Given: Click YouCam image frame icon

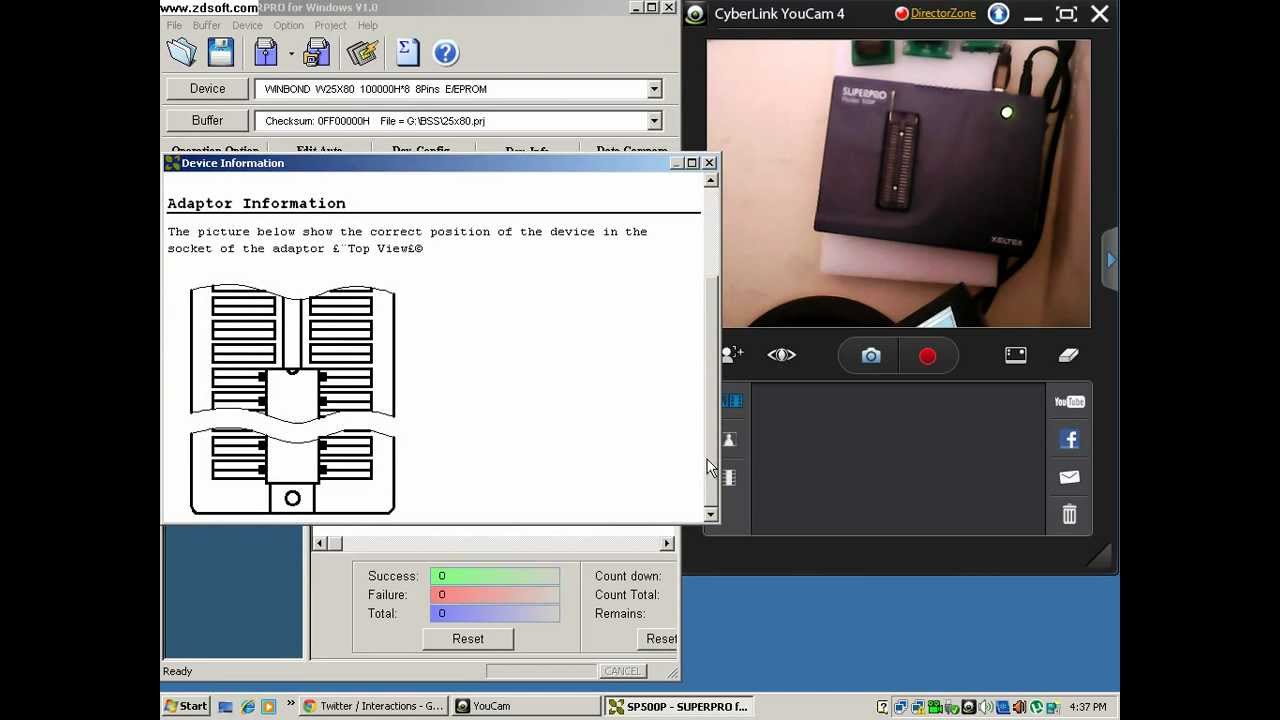Looking at the screenshot, I should 1015,355.
